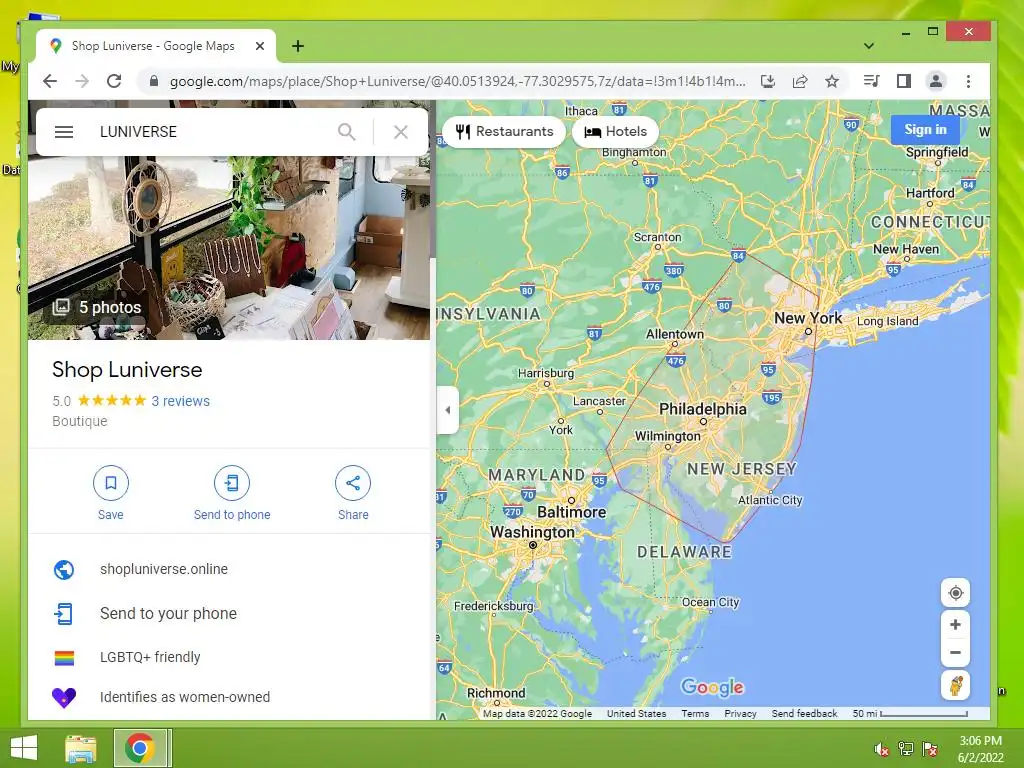
Task: Click the Google logo on the map
Action: coord(712,687)
